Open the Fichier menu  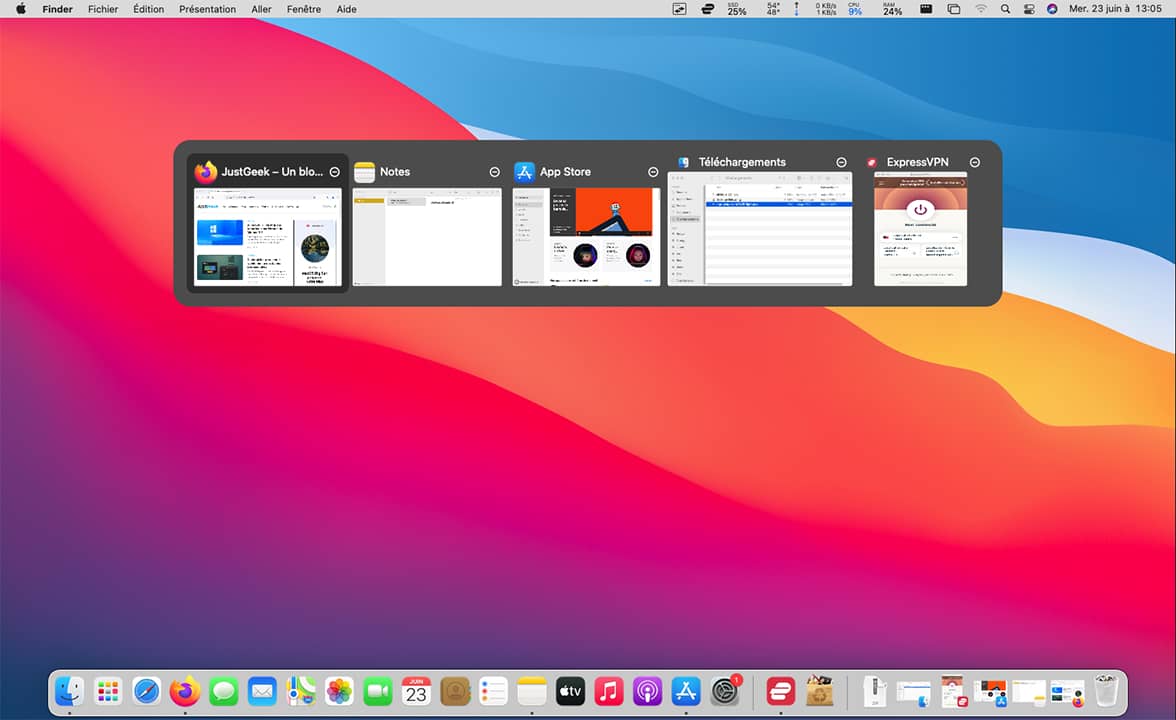click(103, 9)
